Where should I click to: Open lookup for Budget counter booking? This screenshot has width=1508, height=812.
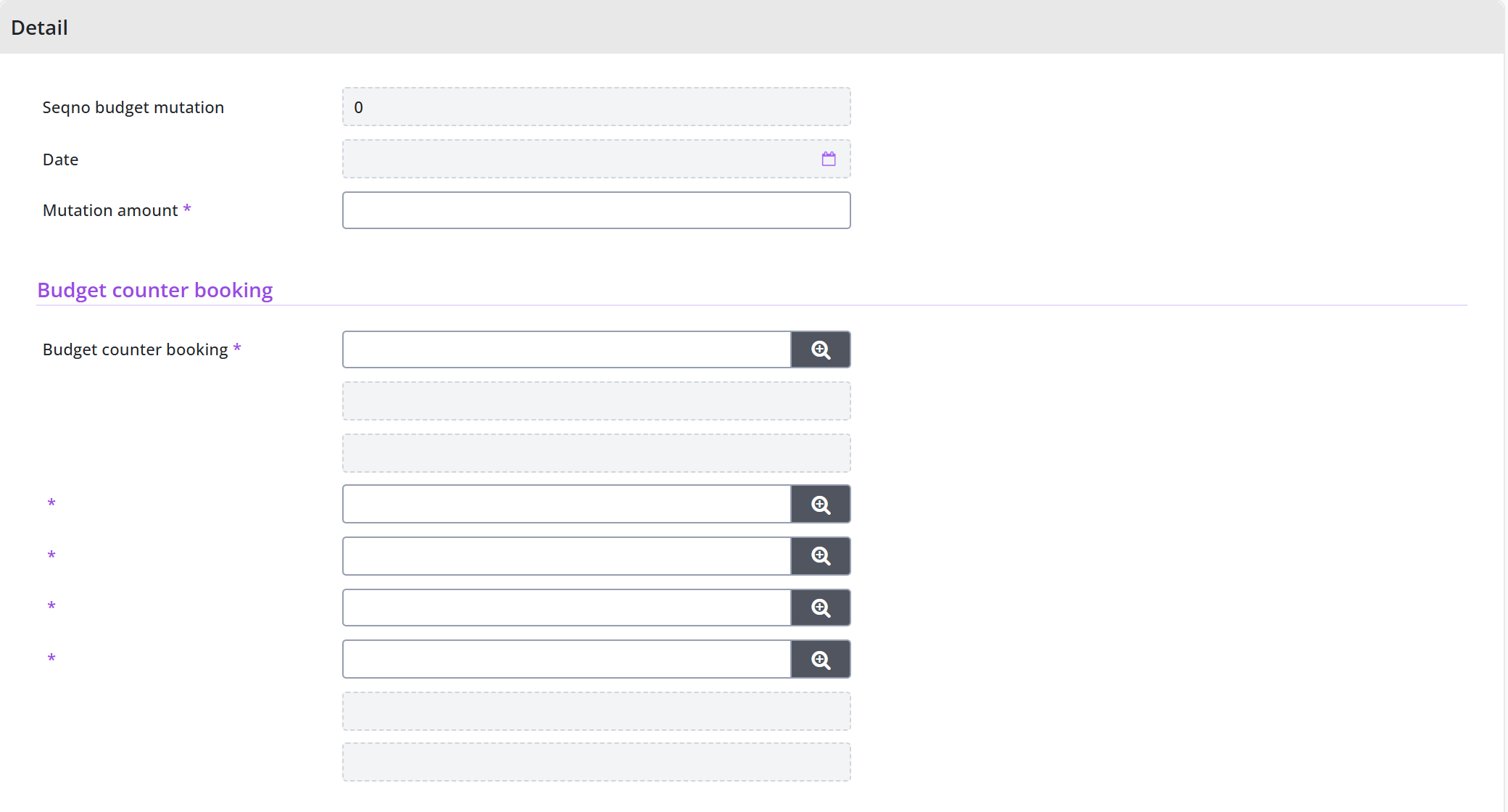point(820,349)
